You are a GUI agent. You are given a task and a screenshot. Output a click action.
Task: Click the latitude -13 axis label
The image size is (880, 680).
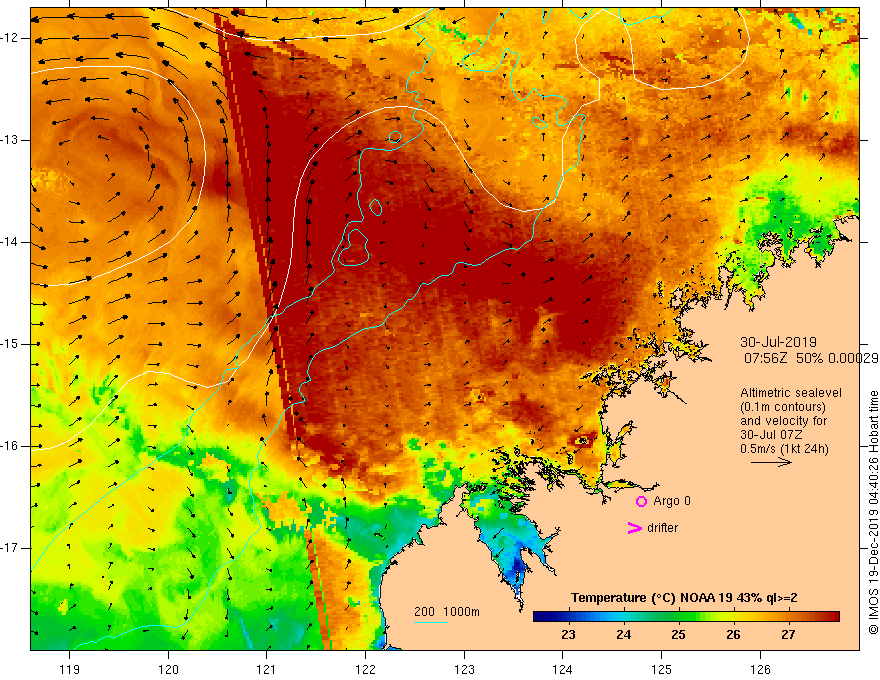10,140
